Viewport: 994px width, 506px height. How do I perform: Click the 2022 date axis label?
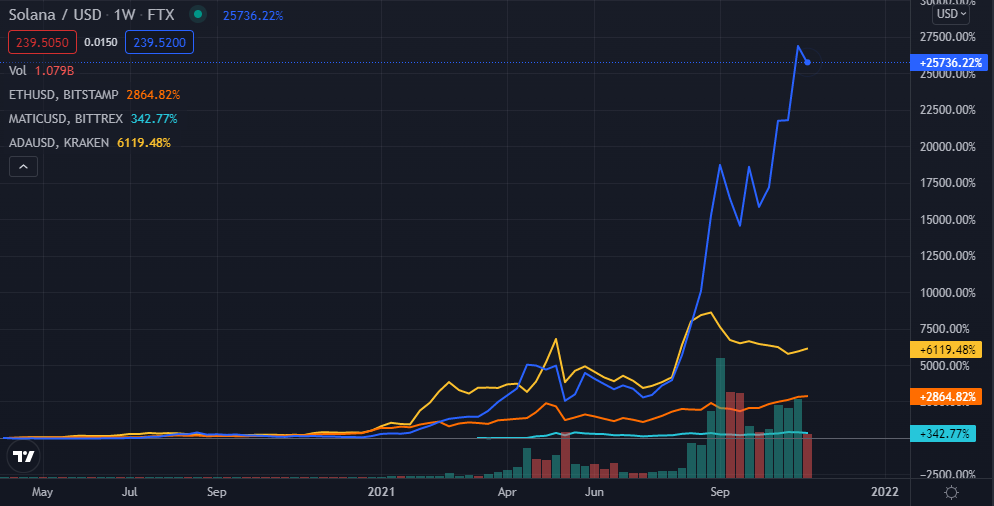pyautogui.click(x=884, y=492)
